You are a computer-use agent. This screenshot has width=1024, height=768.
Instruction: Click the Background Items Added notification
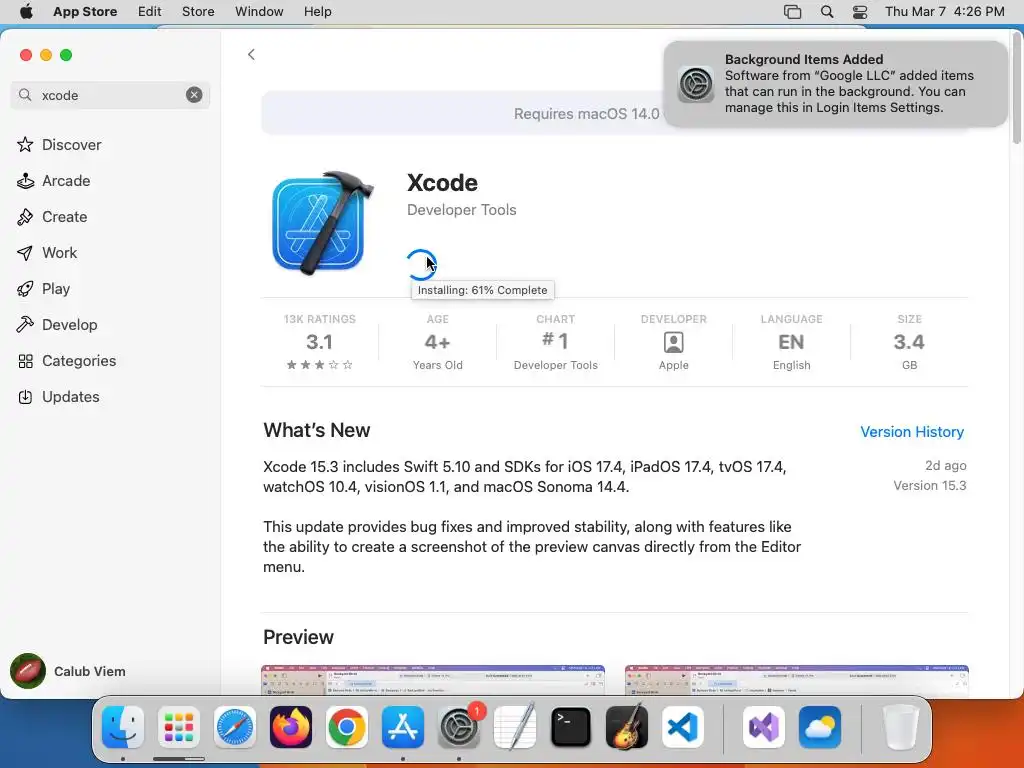click(835, 84)
